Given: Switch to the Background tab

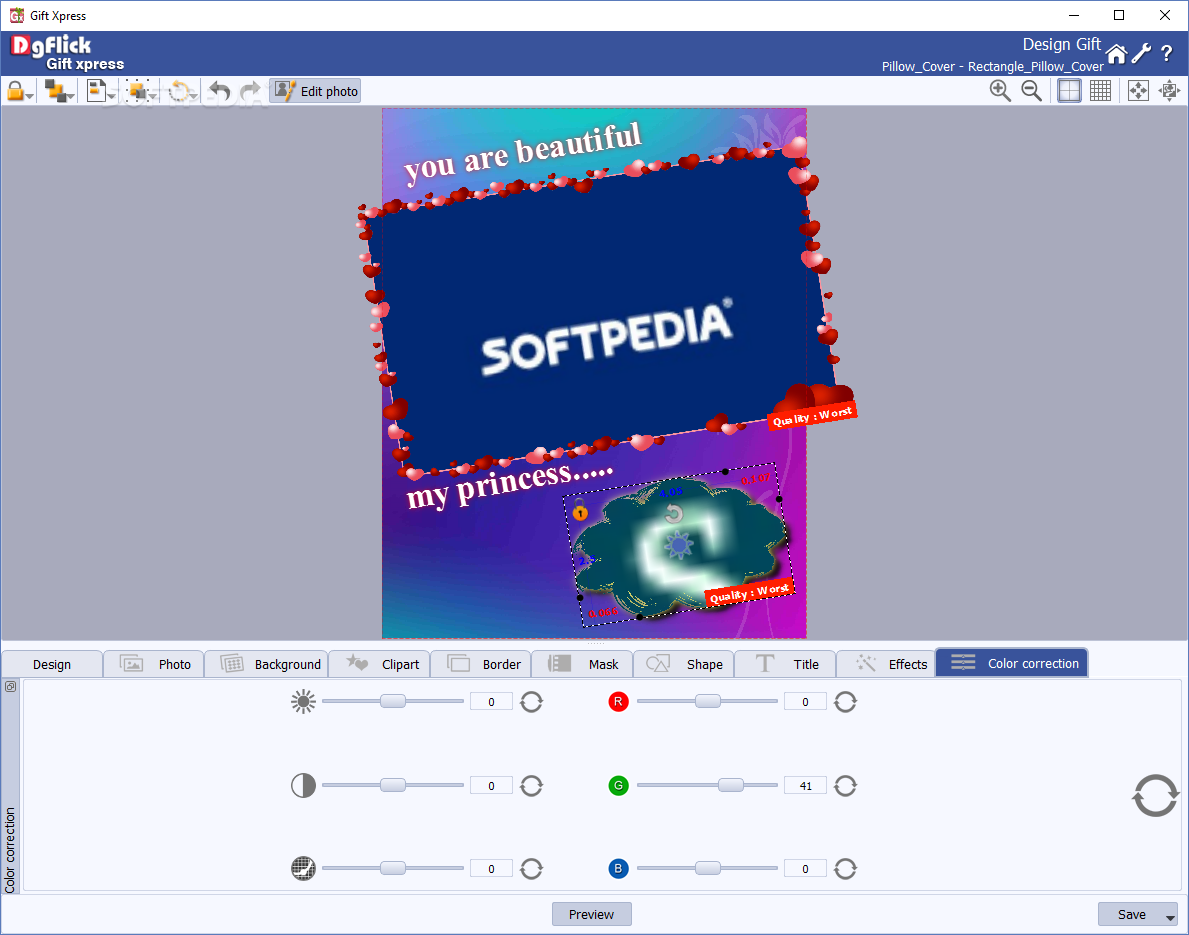Looking at the screenshot, I should coord(267,664).
